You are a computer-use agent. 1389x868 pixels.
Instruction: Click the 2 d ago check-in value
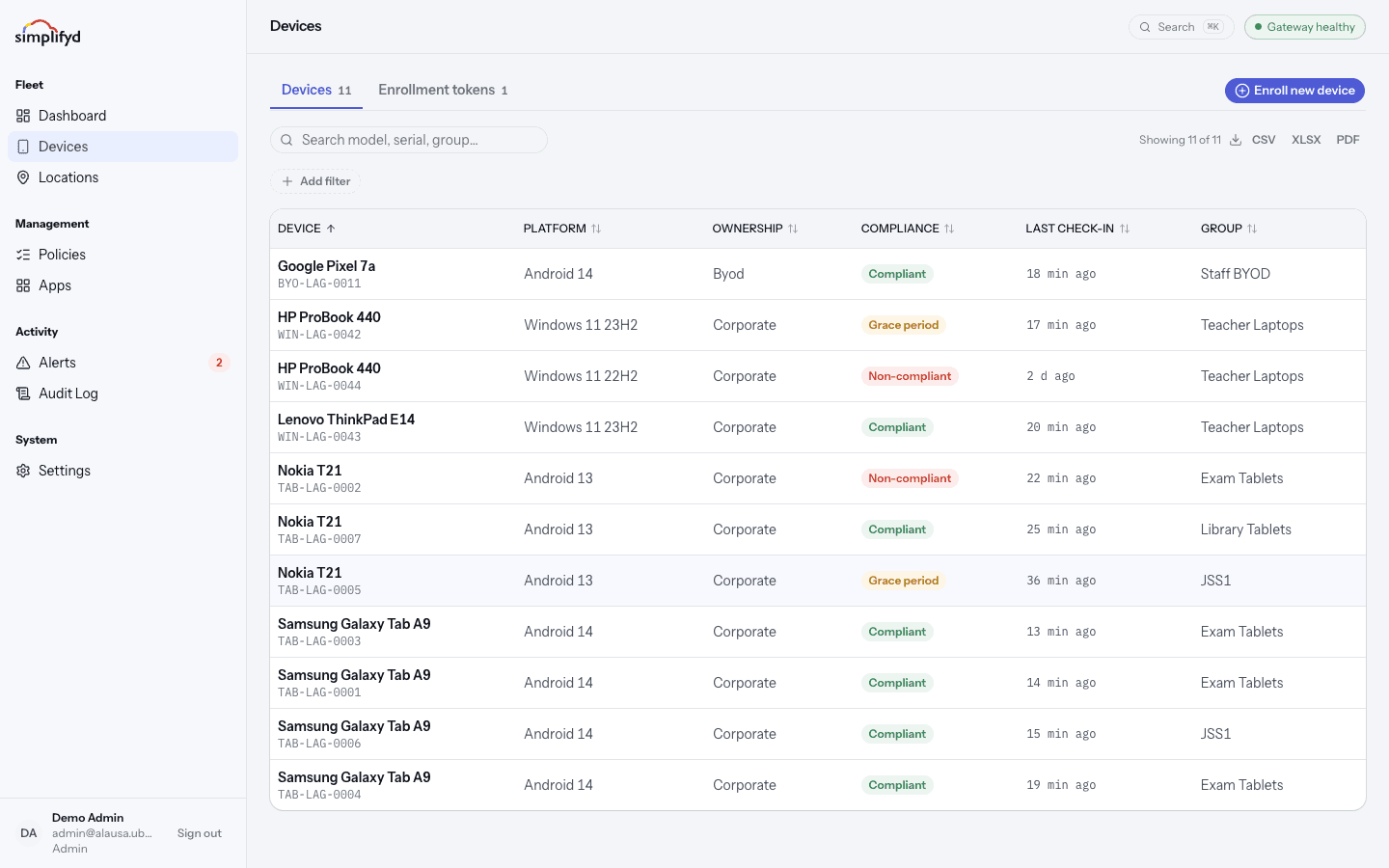coord(1050,376)
